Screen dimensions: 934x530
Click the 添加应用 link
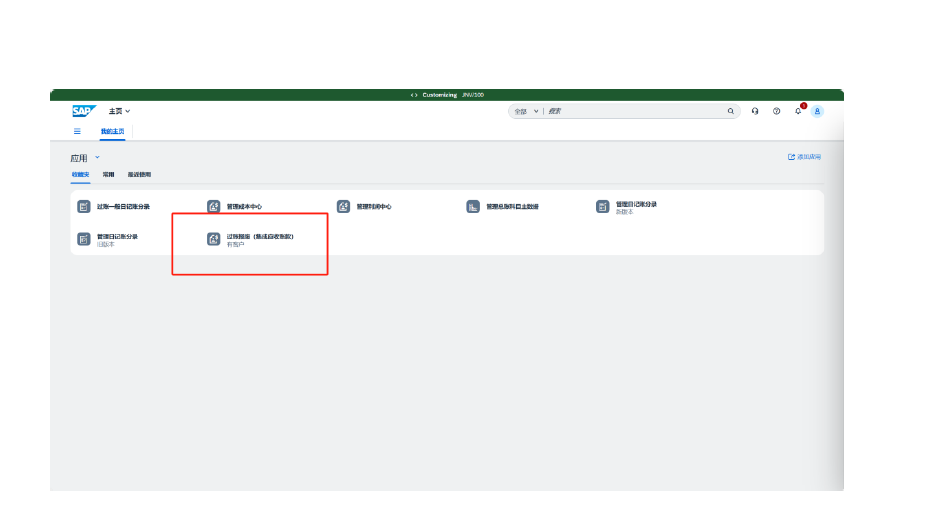click(804, 157)
